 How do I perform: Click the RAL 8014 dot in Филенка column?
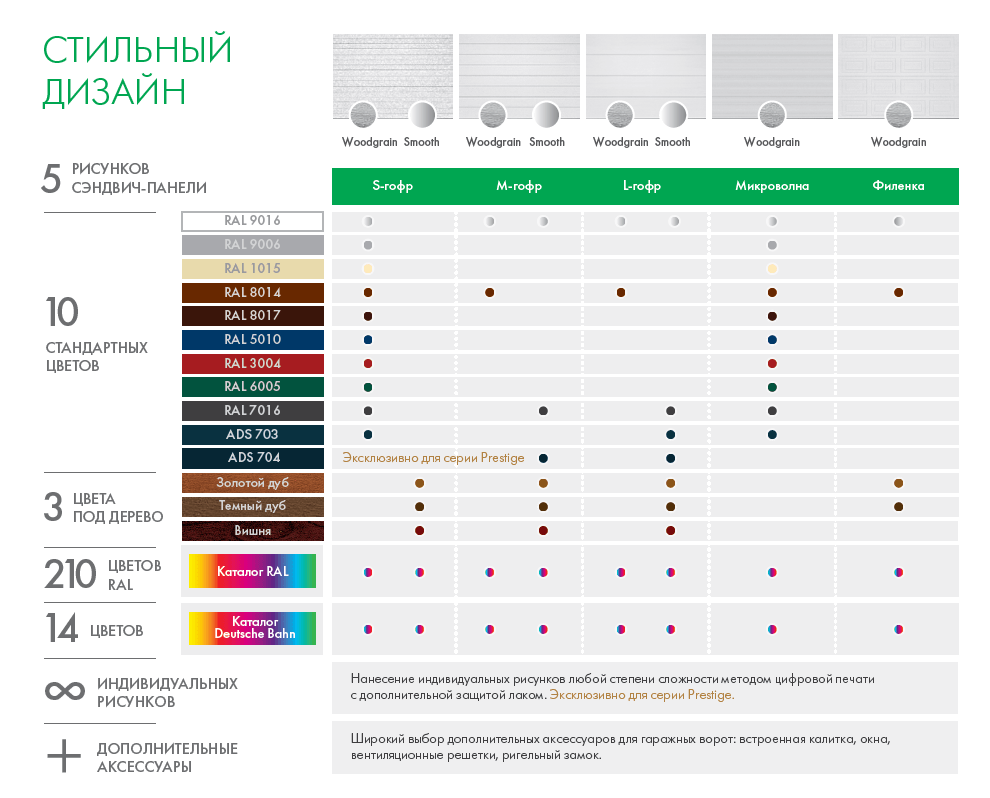(x=898, y=293)
